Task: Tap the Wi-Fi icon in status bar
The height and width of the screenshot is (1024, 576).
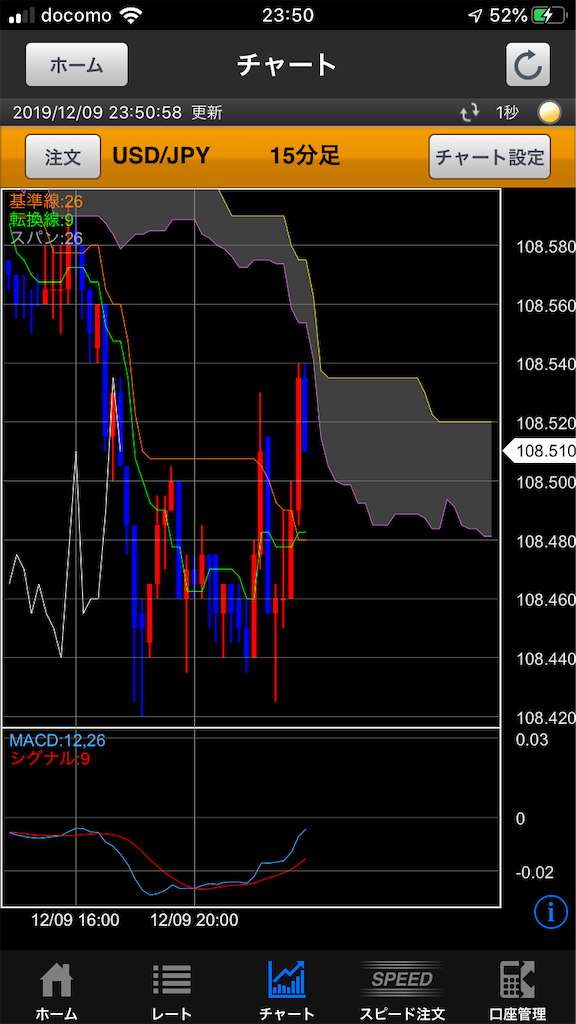Action: [x=131, y=16]
